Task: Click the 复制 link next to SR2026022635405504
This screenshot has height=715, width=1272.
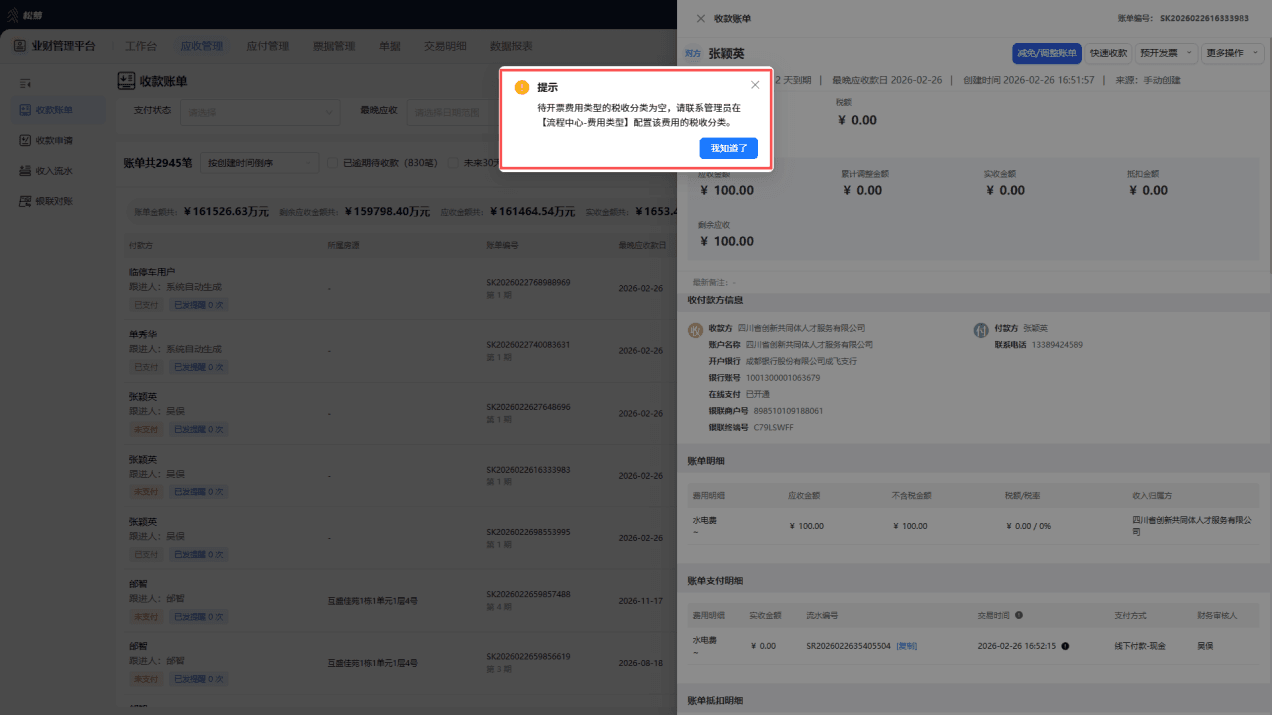Action: [x=906, y=646]
